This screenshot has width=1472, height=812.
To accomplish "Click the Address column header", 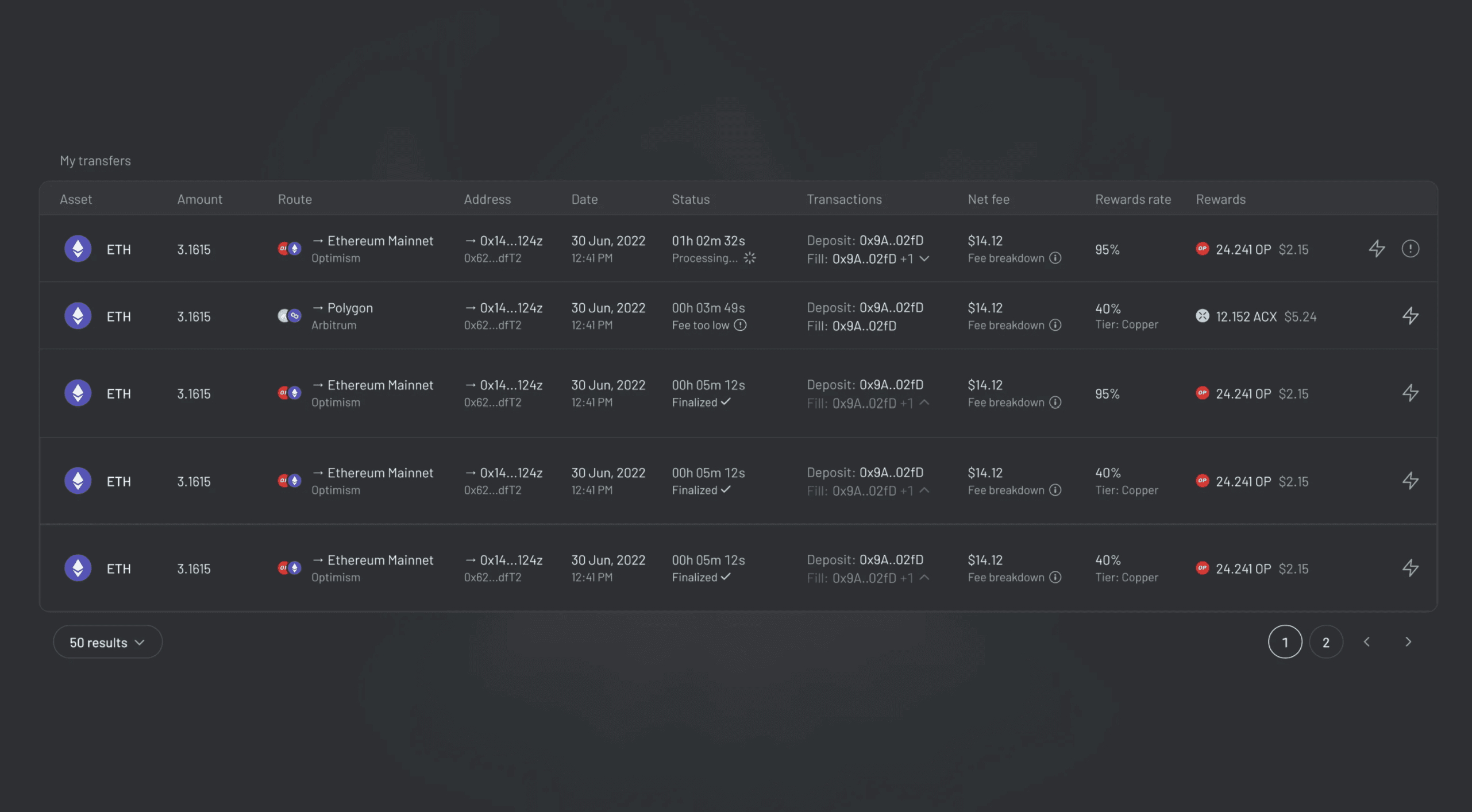I will tap(487, 199).
